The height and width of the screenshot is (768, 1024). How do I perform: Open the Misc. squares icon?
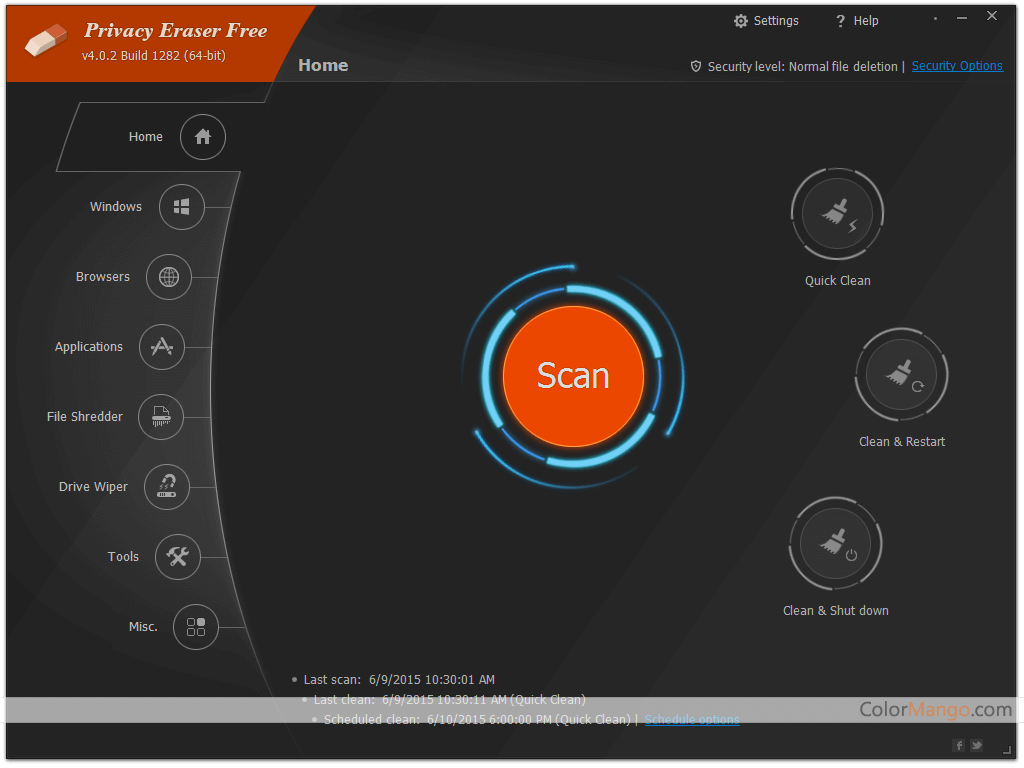click(196, 627)
